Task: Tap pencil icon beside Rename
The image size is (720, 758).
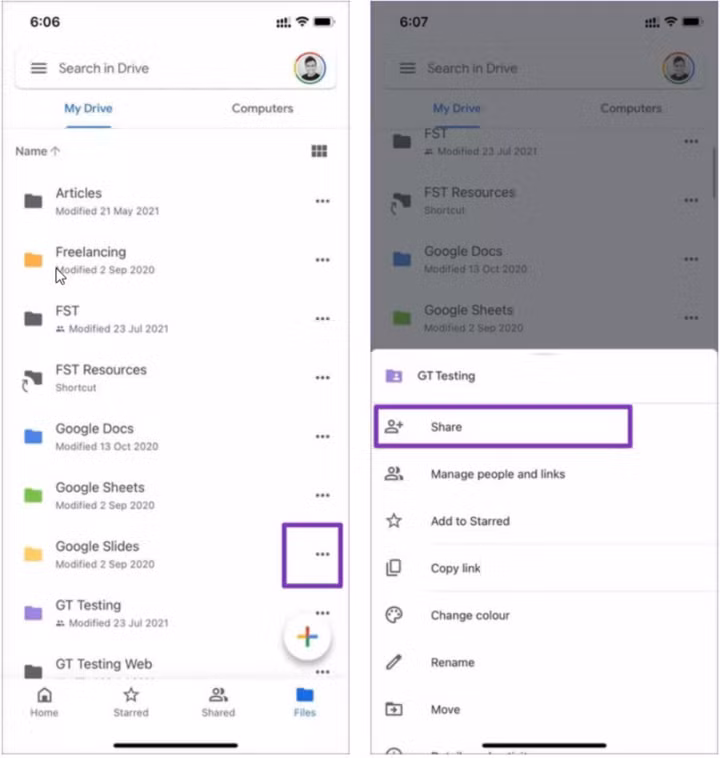Action: pyautogui.click(x=394, y=662)
